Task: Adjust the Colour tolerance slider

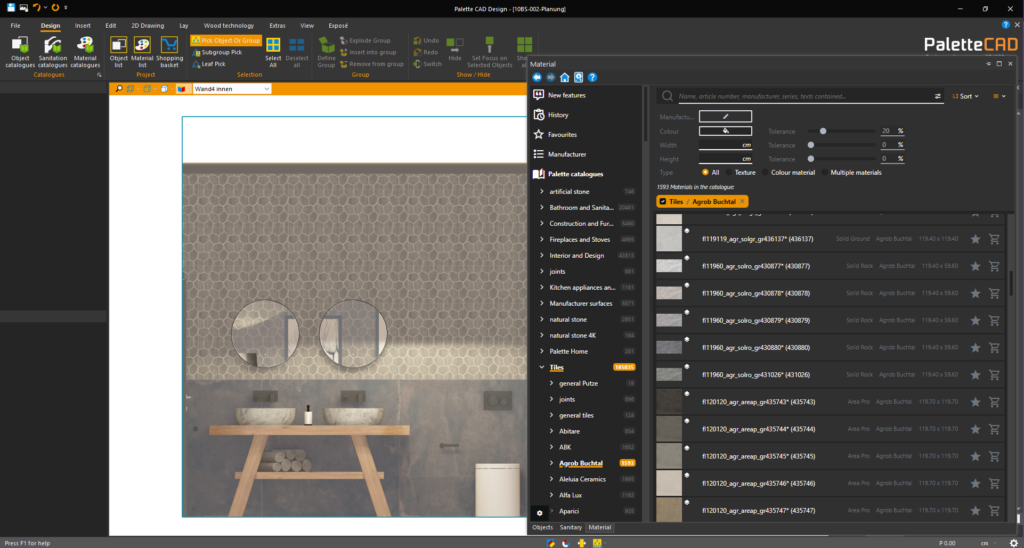Action: coord(823,131)
